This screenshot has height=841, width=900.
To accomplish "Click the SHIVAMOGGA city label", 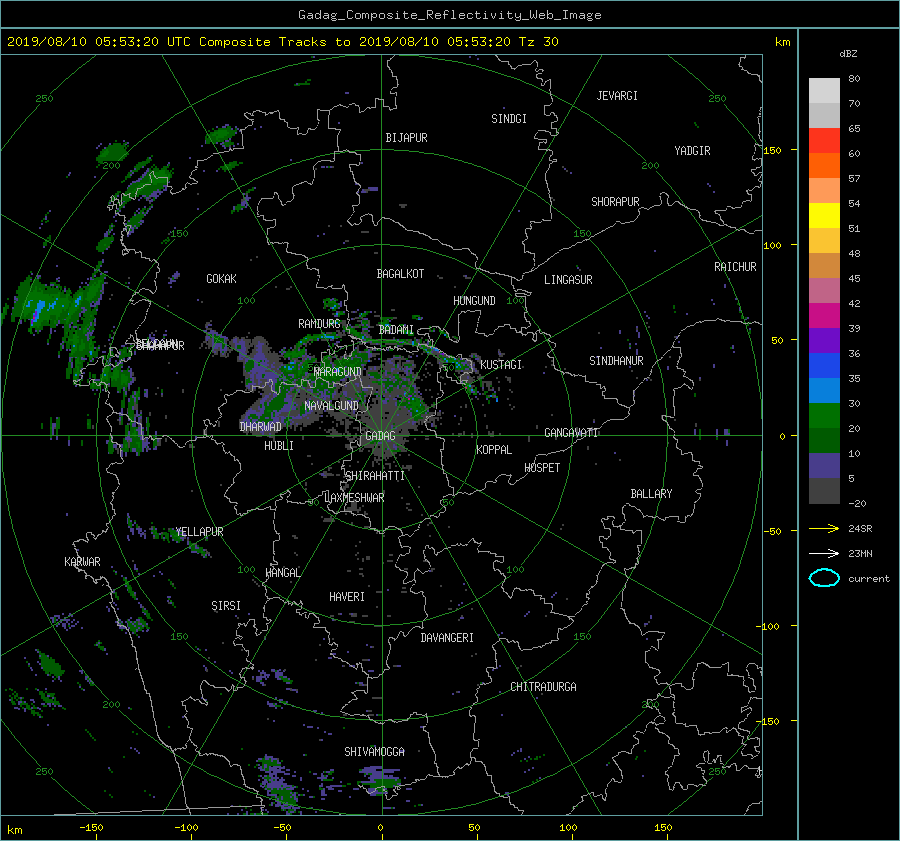I will 374,751.
